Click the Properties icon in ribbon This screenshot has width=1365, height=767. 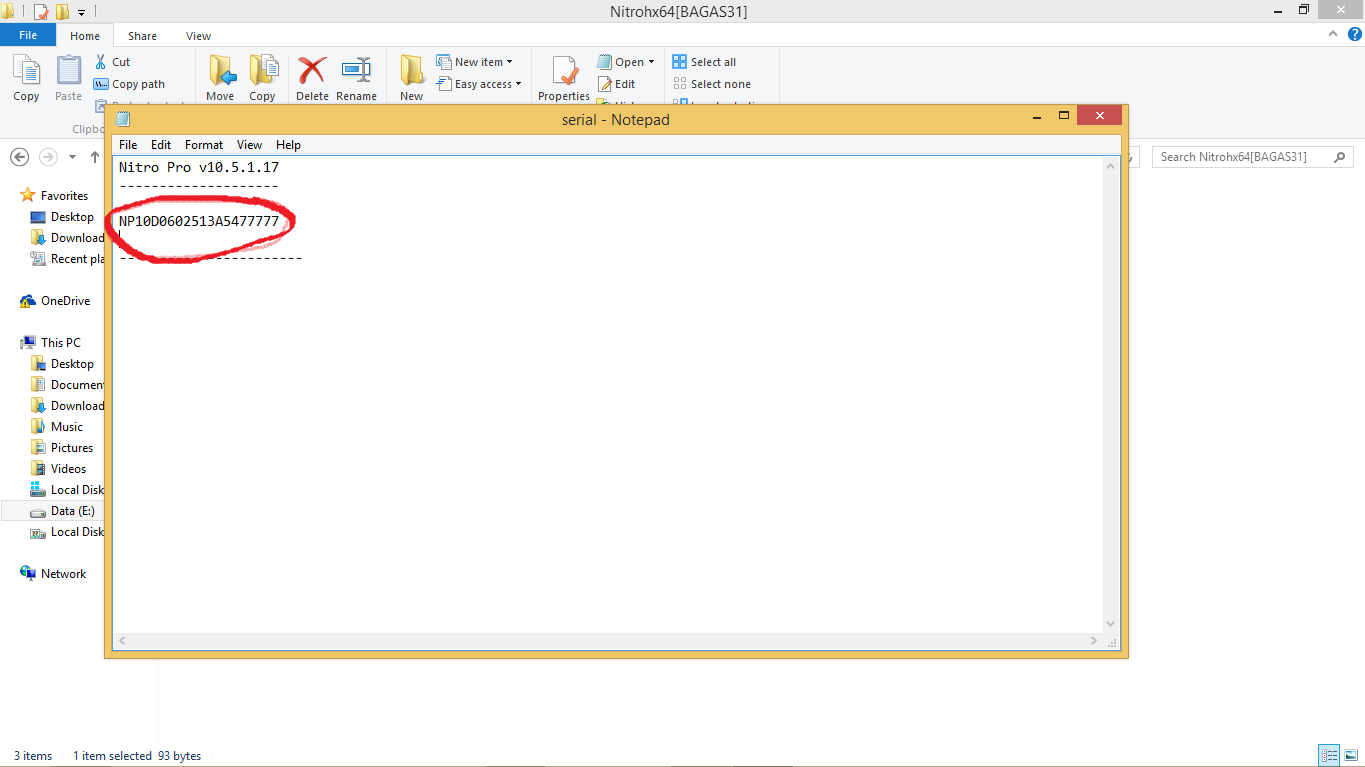point(565,71)
